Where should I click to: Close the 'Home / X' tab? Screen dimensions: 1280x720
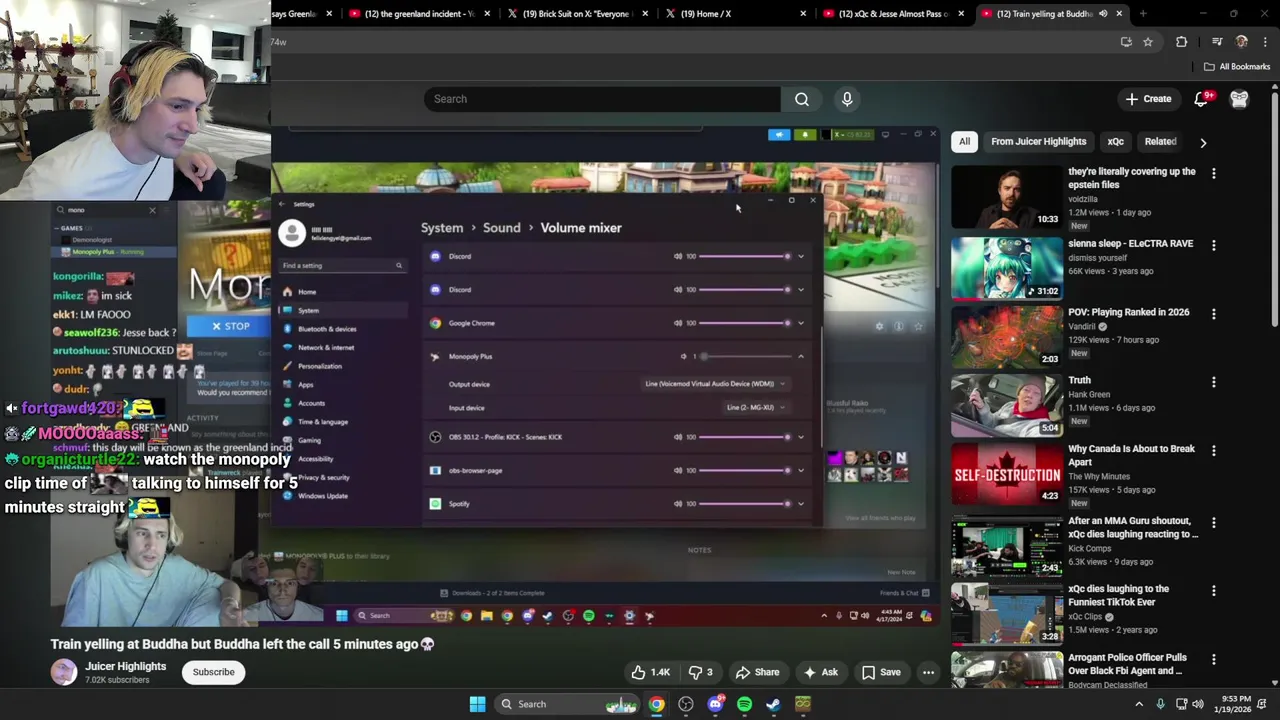(803, 14)
